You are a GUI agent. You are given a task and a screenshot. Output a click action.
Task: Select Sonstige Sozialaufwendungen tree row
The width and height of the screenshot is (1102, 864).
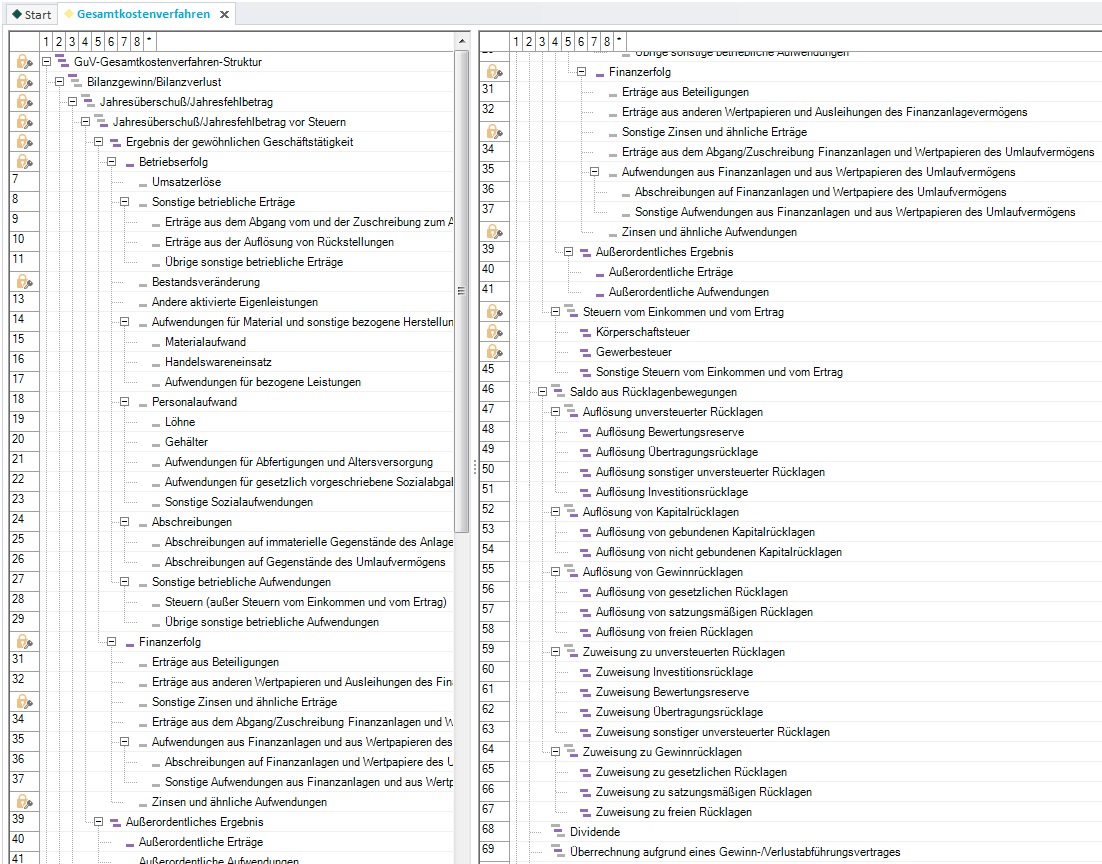(x=239, y=502)
